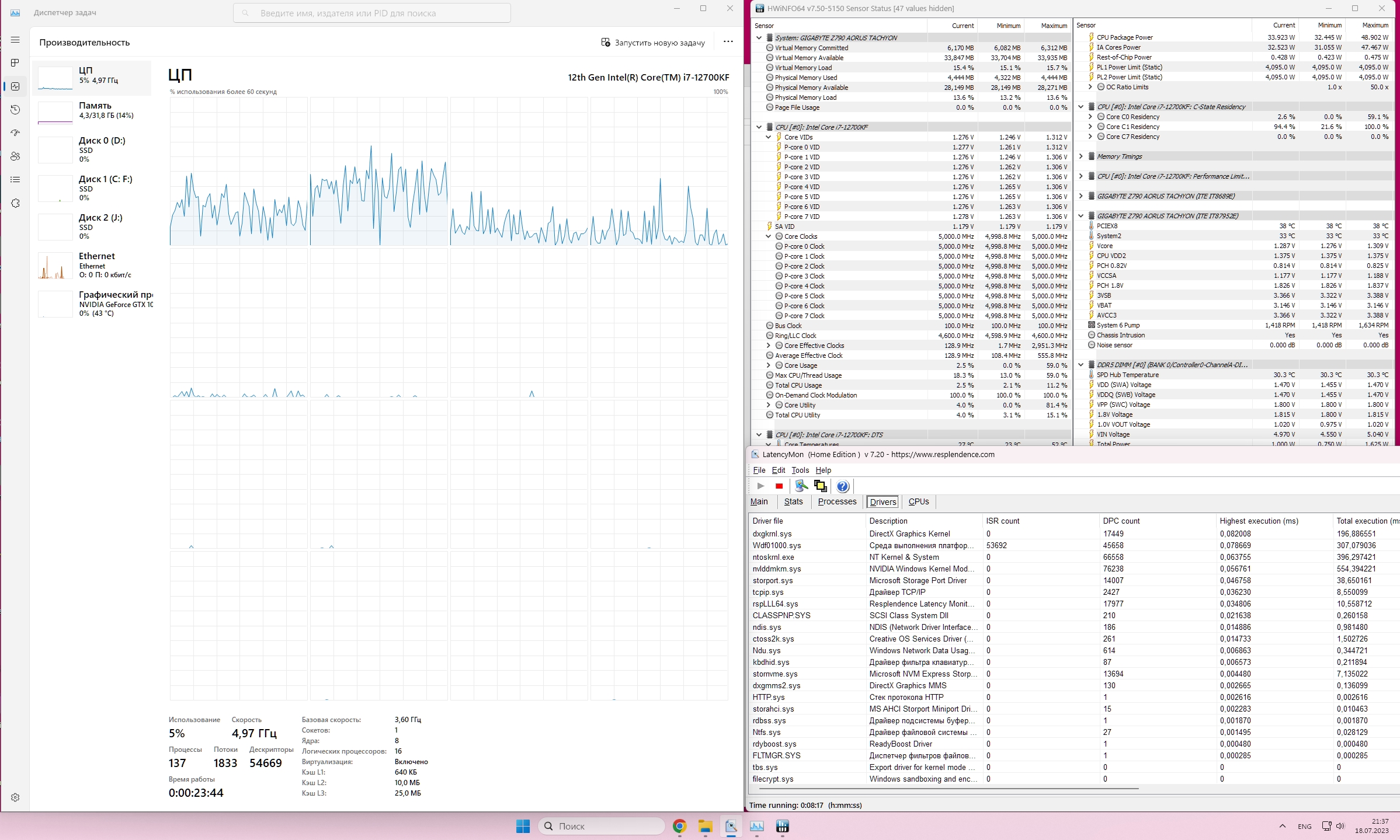The height and width of the screenshot is (840, 1400).
Task: Open Startup apps speedometer icon
Action: pos(15,133)
